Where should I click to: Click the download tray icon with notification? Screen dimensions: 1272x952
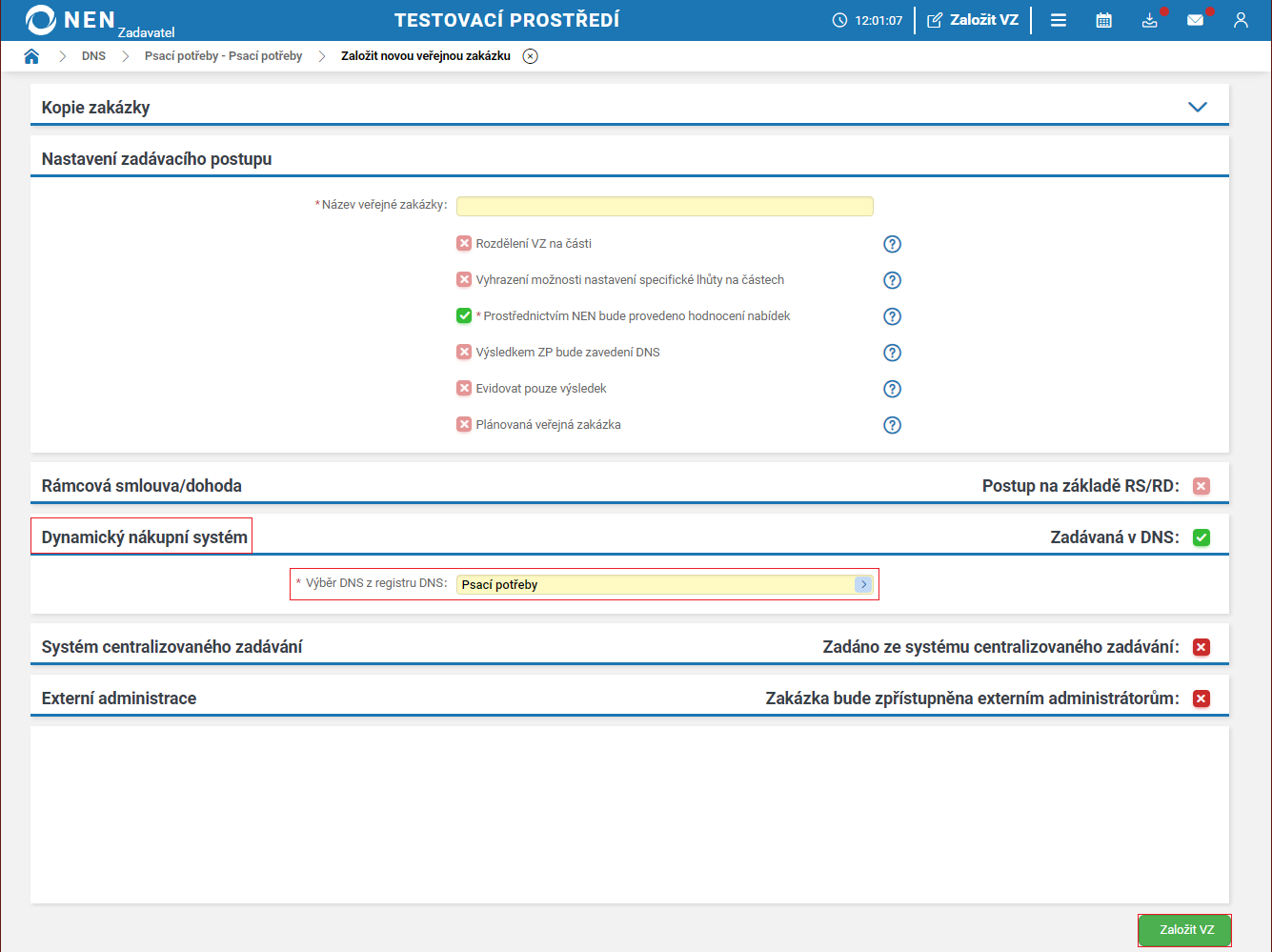1150,20
